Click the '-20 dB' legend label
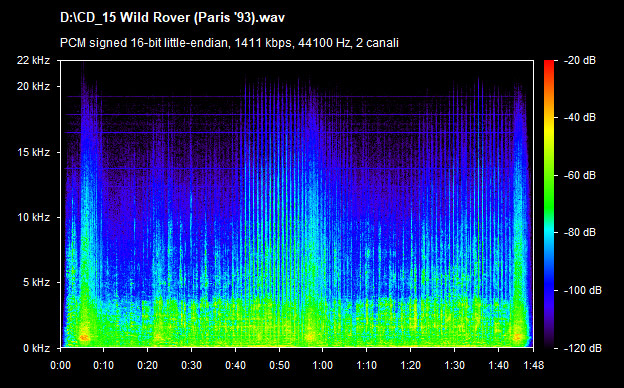The image size is (624, 388). click(x=579, y=60)
